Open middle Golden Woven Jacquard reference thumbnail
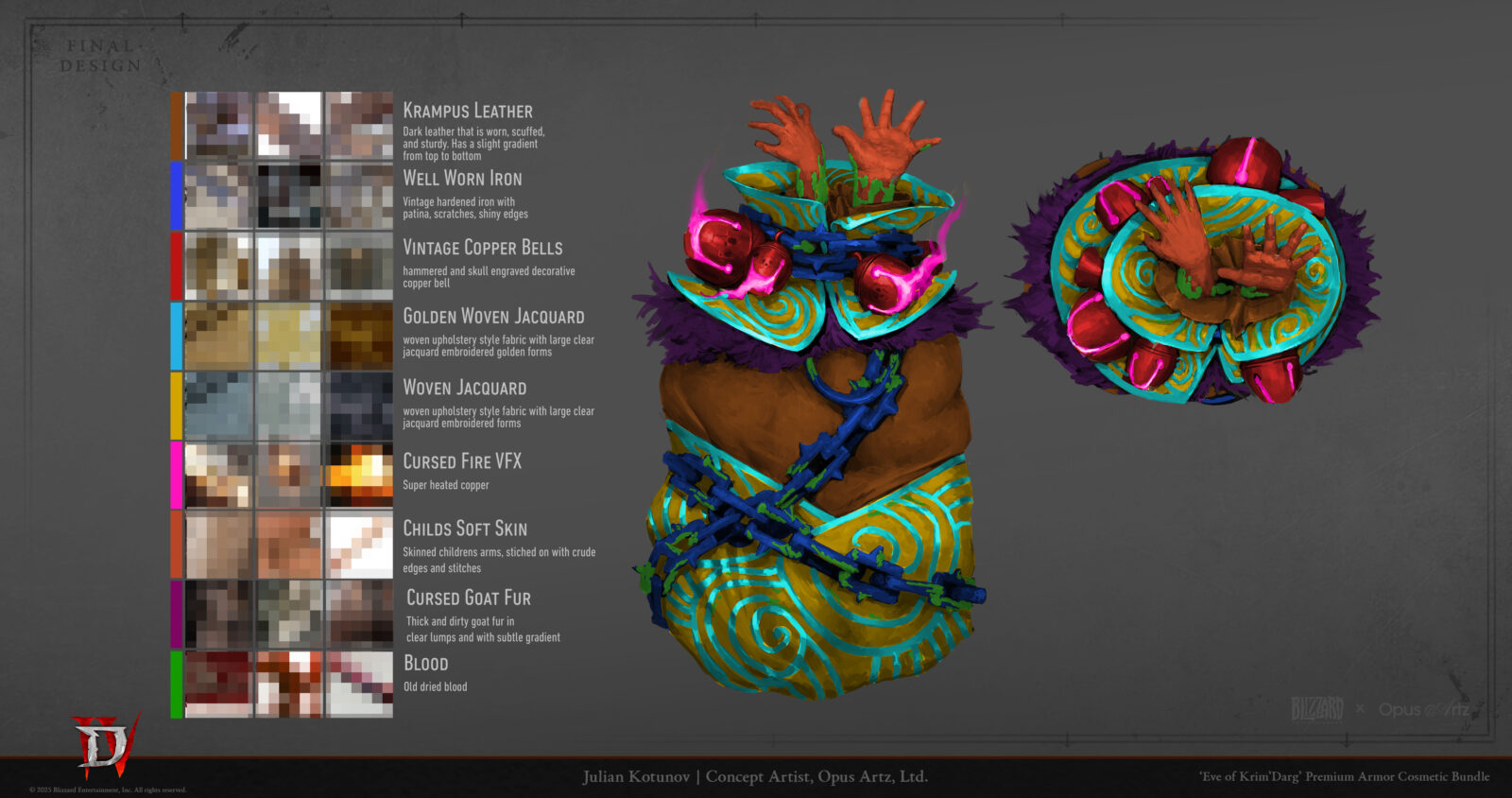 pos(289,336)
